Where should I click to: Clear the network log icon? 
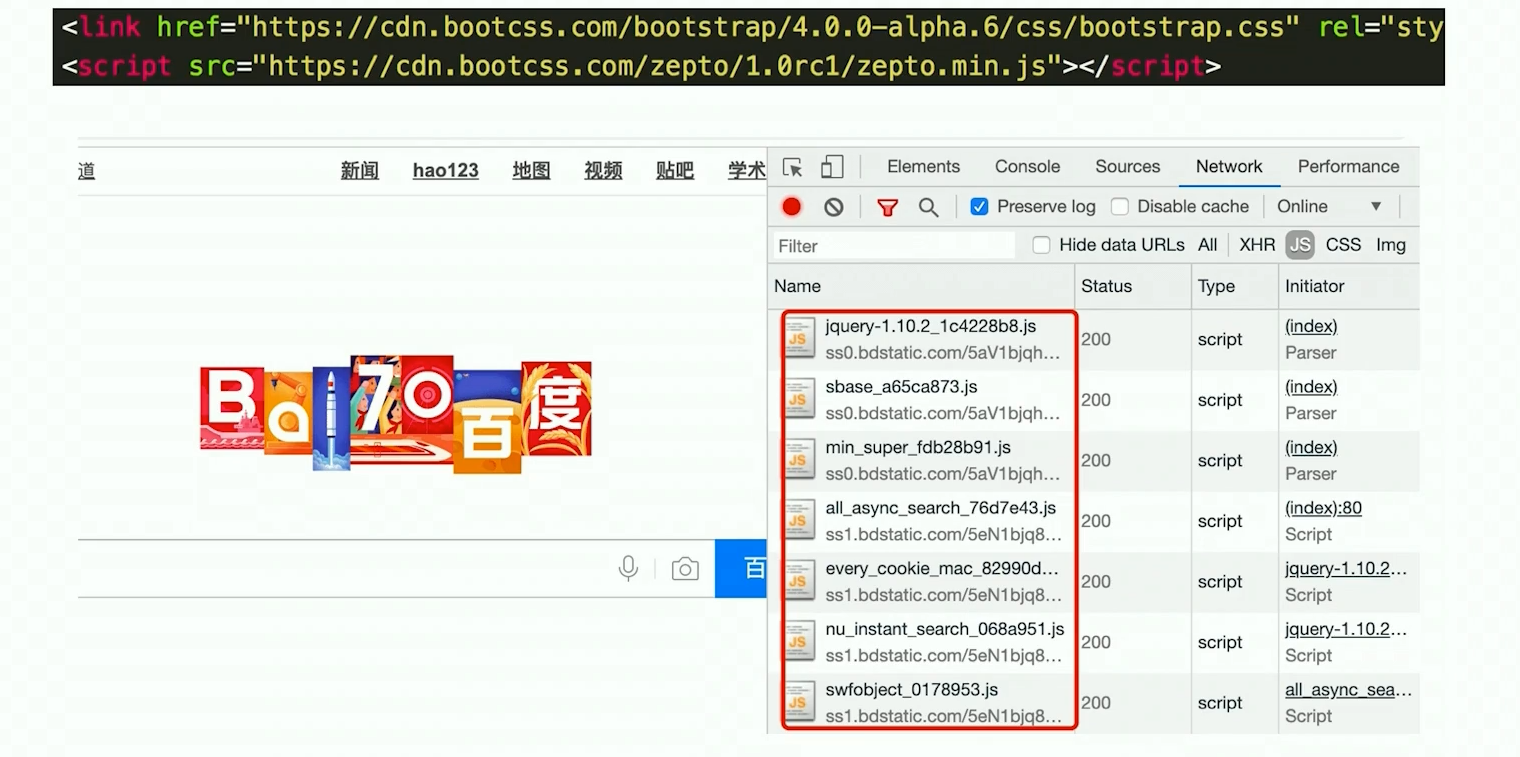point(834,207)
